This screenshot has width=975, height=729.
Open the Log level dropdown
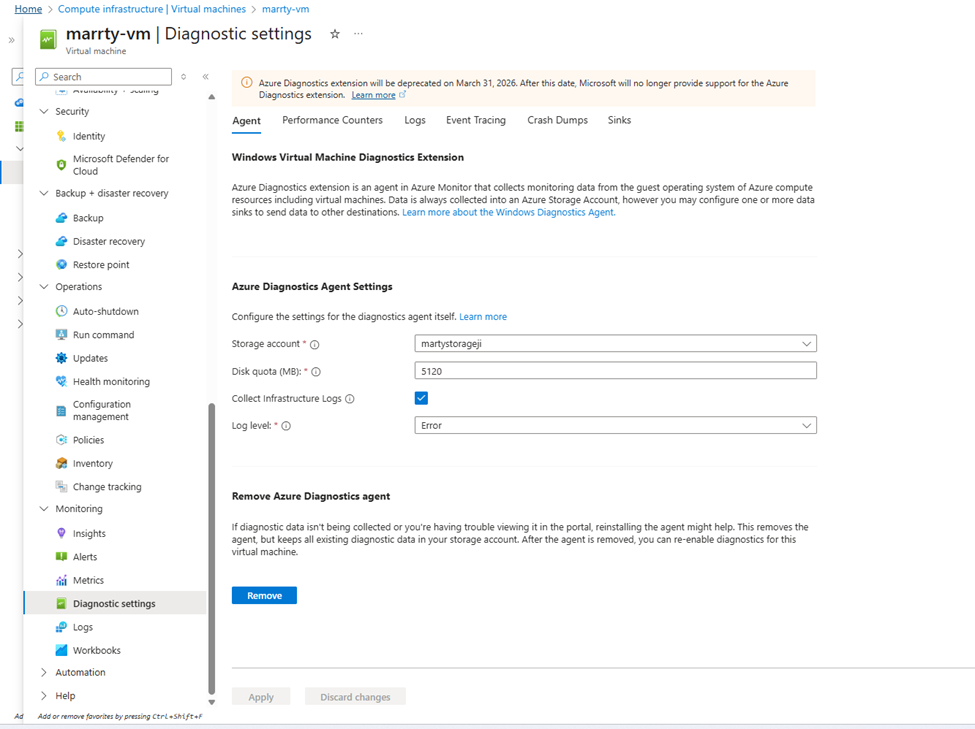(x=615, y=426)
